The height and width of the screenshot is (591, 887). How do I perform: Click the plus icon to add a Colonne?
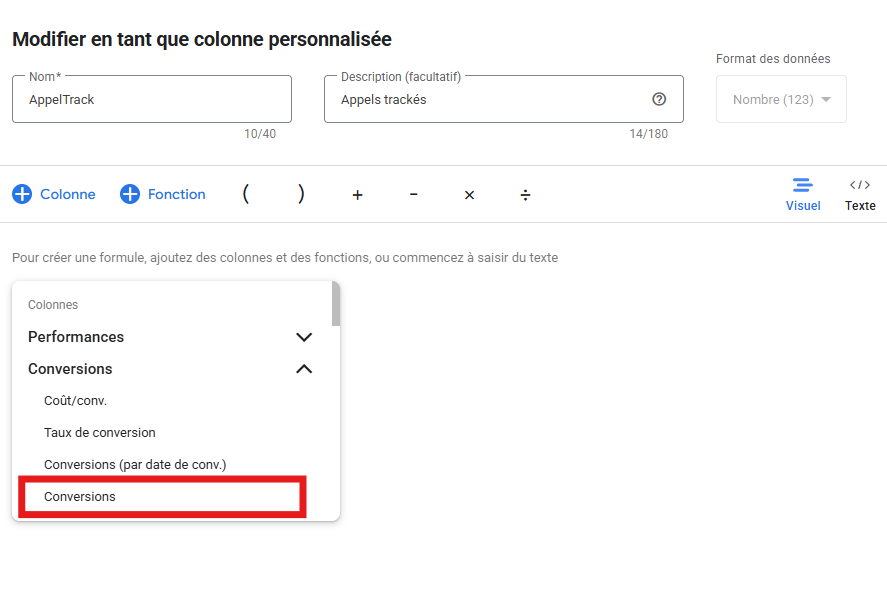(22, 194)
